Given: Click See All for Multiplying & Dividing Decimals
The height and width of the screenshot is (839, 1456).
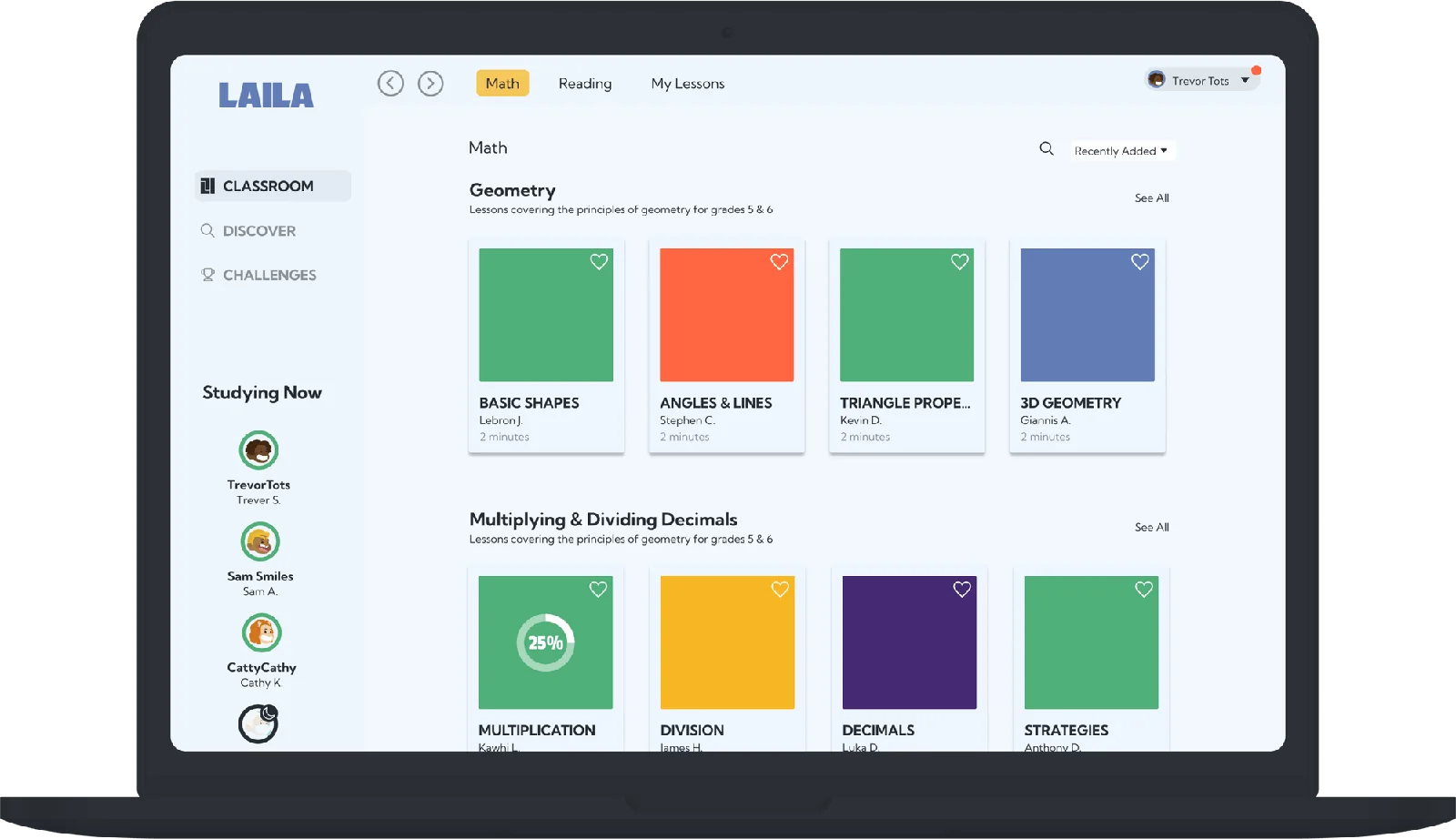Looking at the screenshot, I should (1152, 527).
